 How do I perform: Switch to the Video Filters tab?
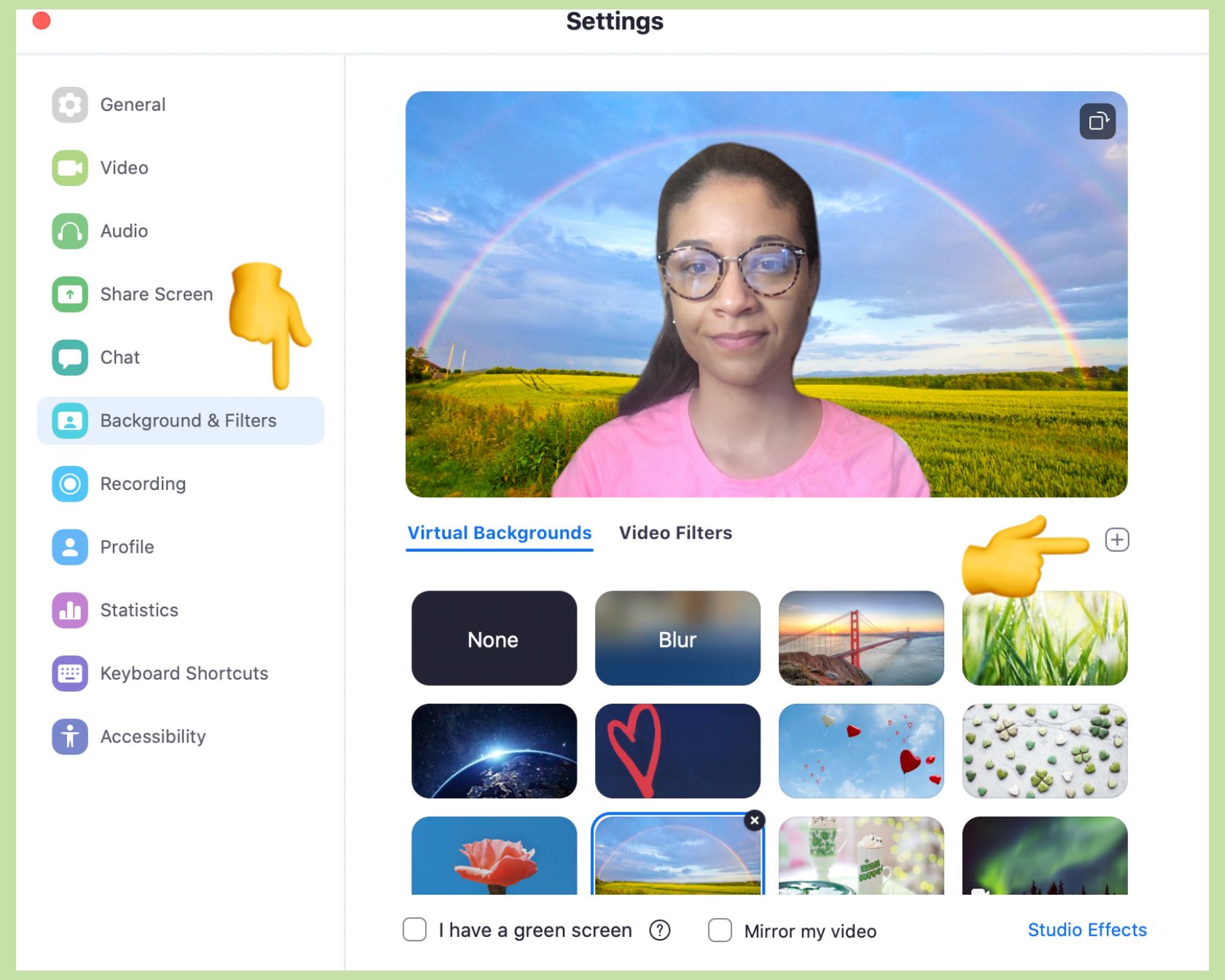675,533
